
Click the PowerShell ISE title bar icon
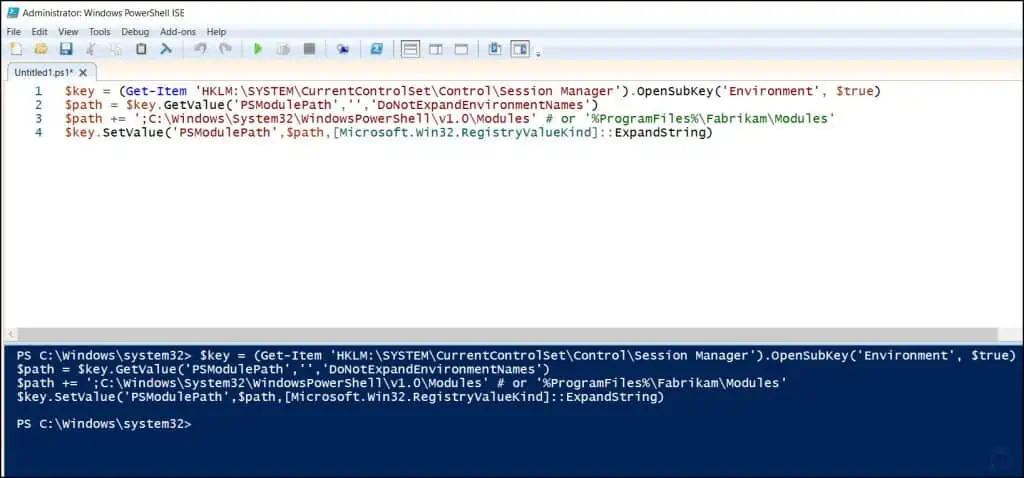(x=12, y=12)
